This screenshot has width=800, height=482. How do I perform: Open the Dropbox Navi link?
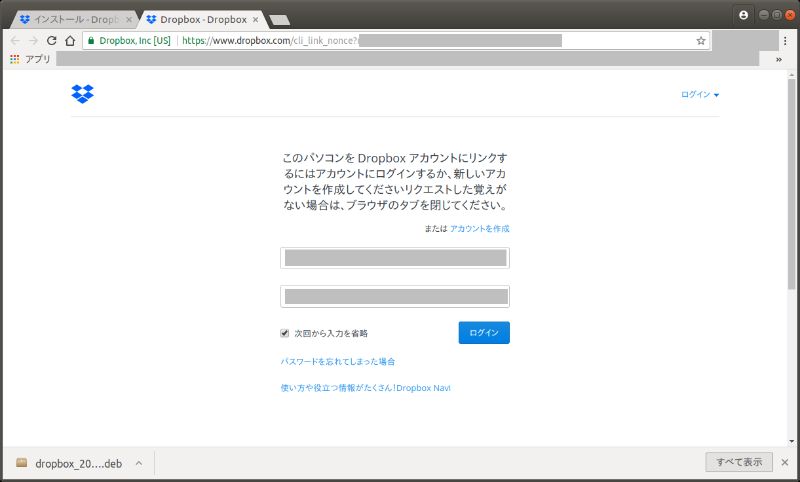pyautogui.click(x=365, y=388)
